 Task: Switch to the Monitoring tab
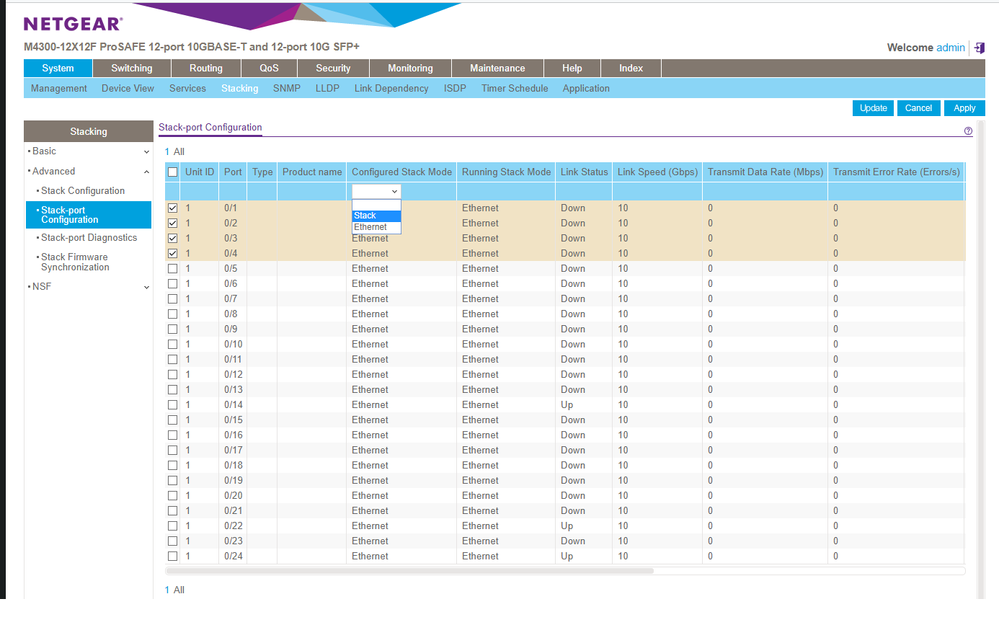point(410,68)
